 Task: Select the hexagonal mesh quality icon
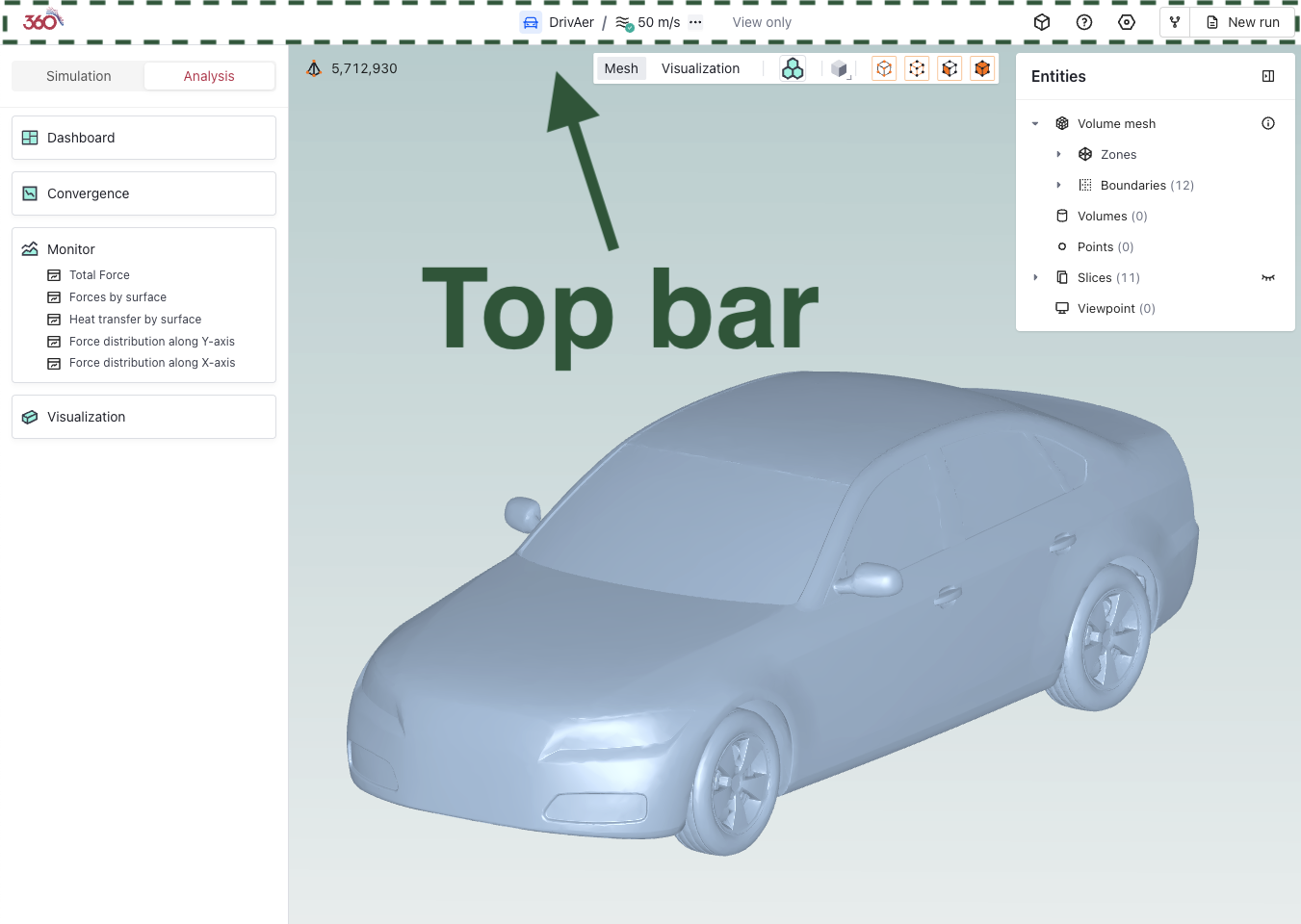click(793, 68)
